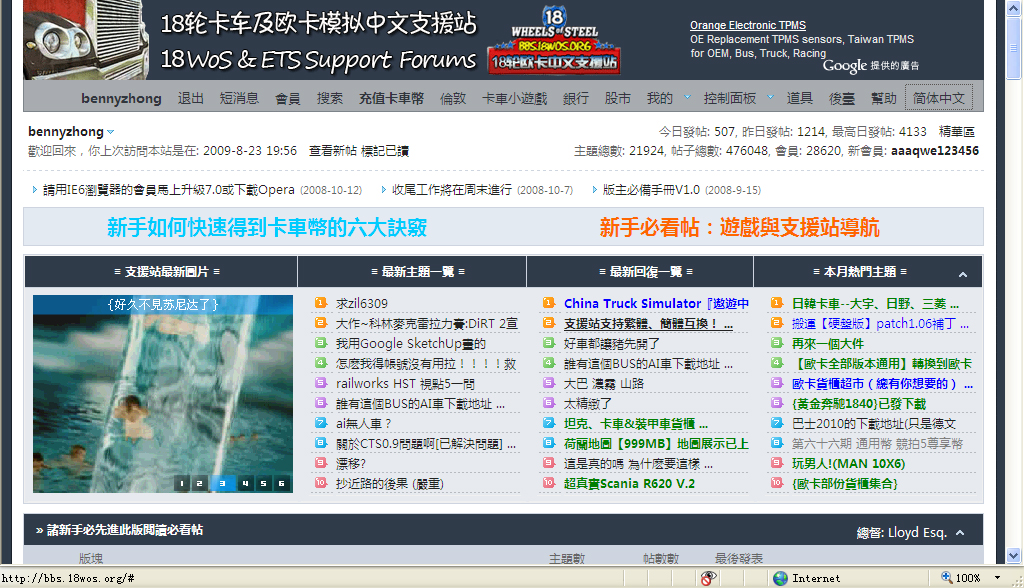Click page scrollbar down arrow

pyautogui.click(x=1014, y=556)
